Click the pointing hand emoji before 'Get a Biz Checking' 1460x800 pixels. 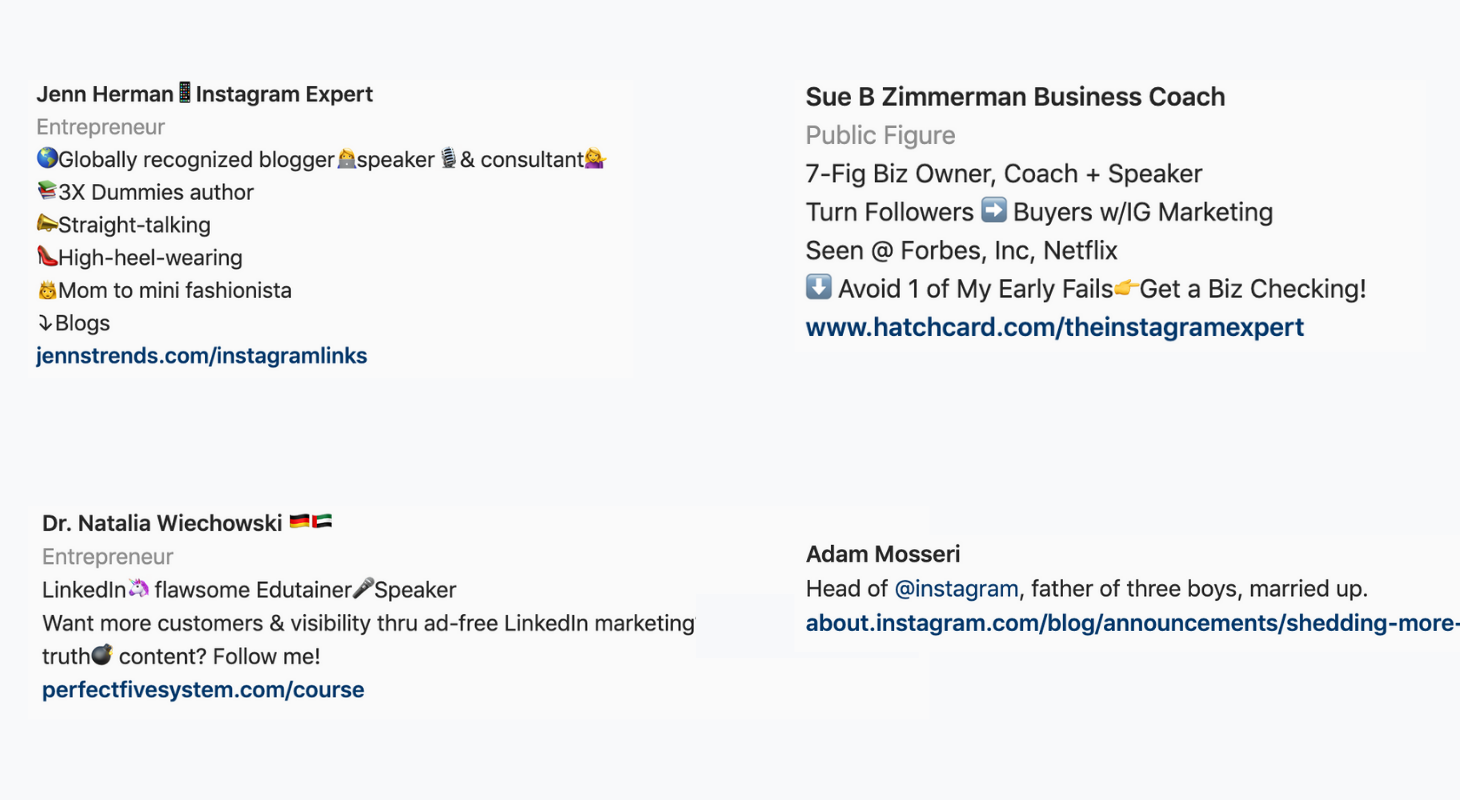pos(1126,289)
